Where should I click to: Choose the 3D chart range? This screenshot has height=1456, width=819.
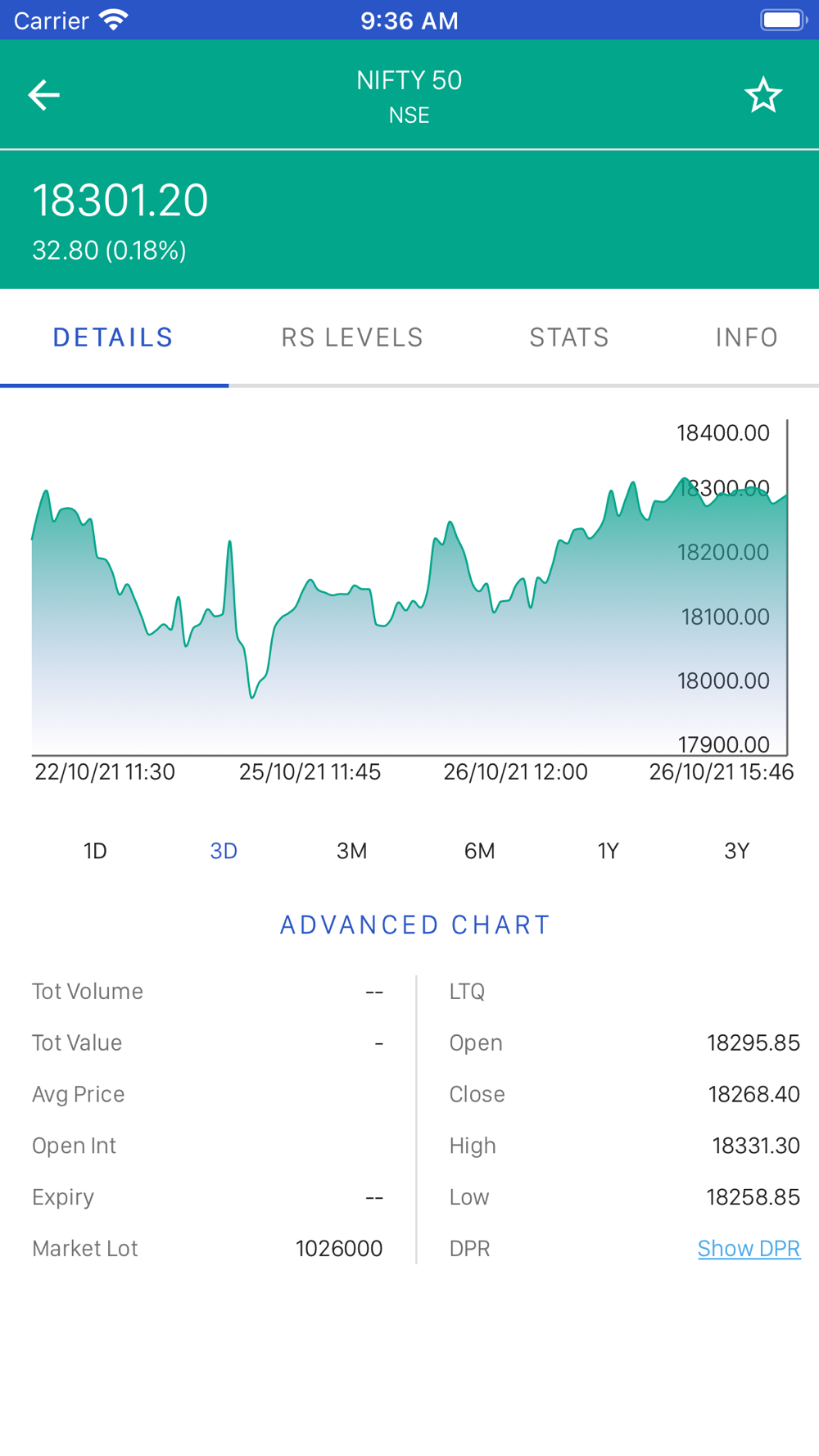[224, 851]
